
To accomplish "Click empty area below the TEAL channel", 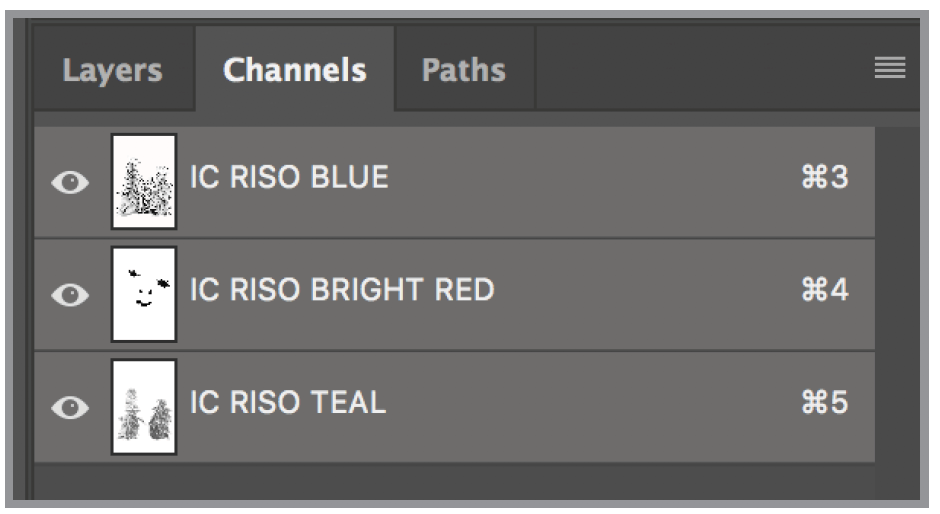I will point(450,480).
